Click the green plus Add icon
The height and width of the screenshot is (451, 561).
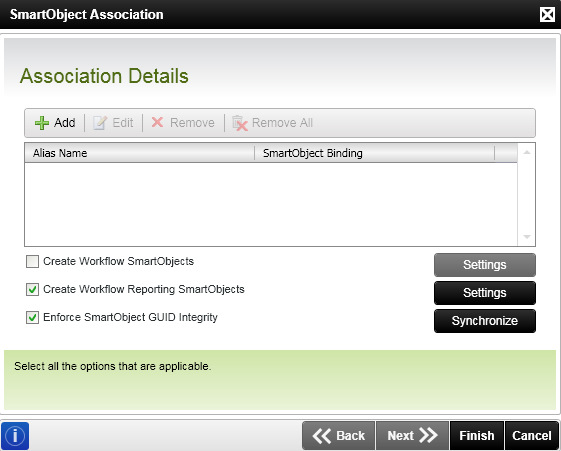[x=42, y=123]
